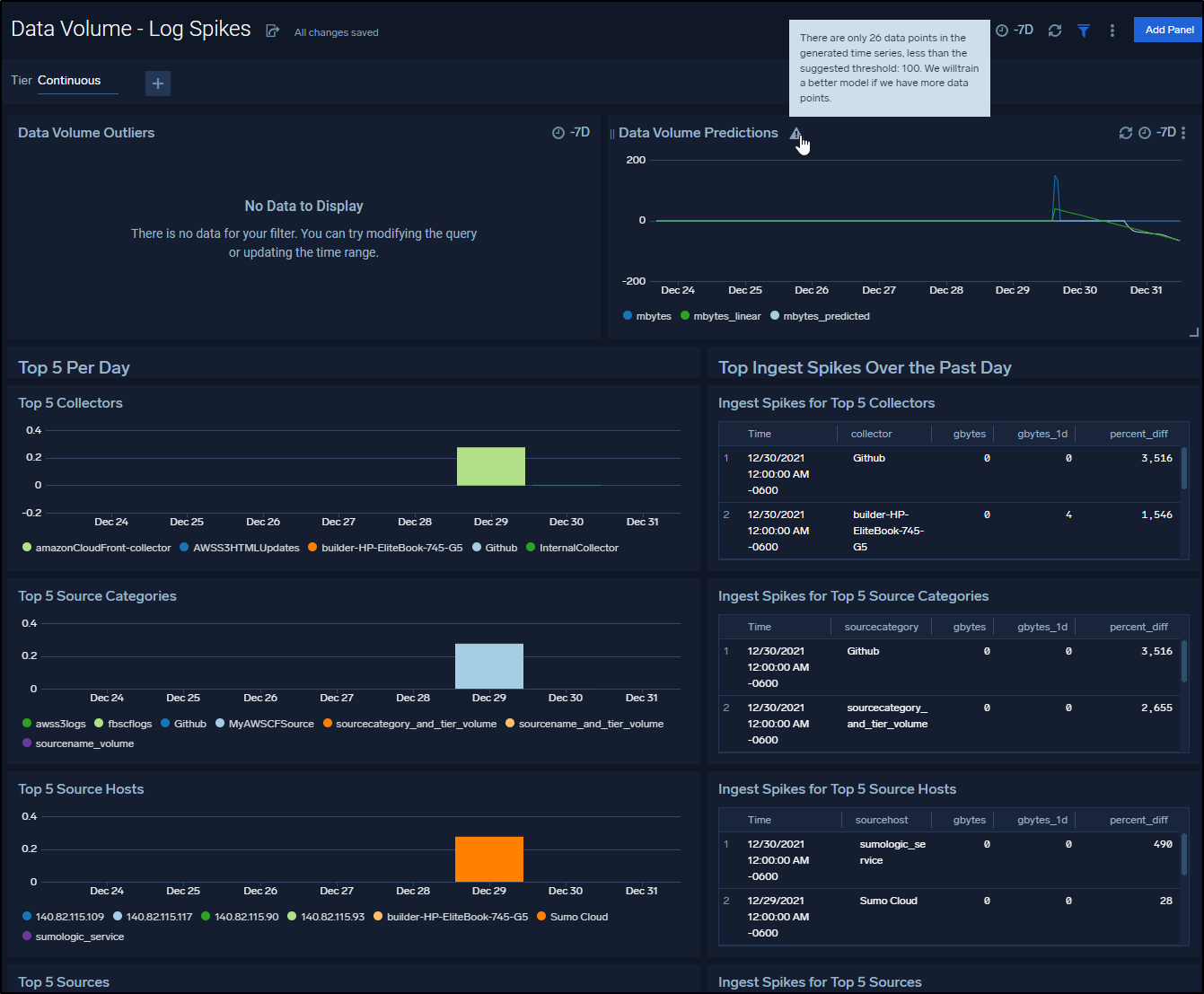The image size is (1204, 994).
Task: Toggle 140.82.115.93 legend entry
Action: pyautogui.click(x=326, y=917)
